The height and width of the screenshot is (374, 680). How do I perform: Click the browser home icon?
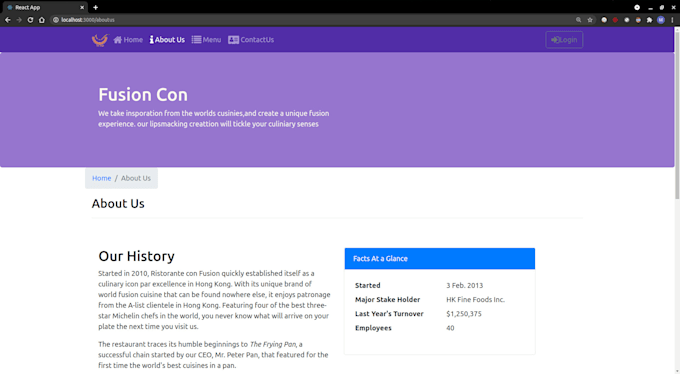42,20
